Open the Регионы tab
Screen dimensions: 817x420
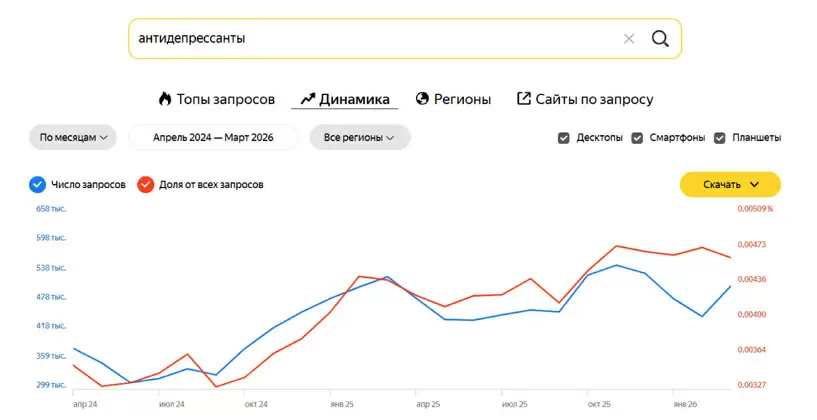tap(462, 99)
